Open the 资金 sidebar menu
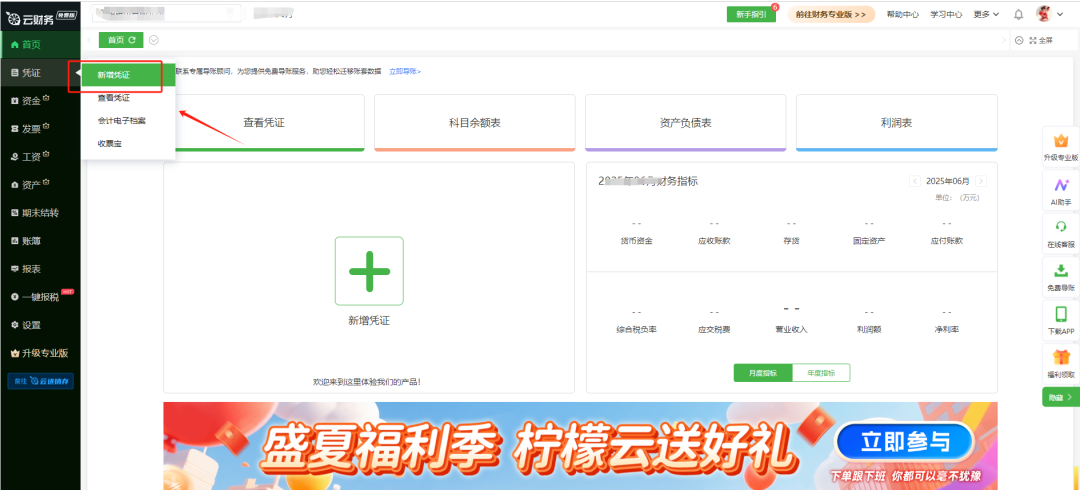 point(40,101)
